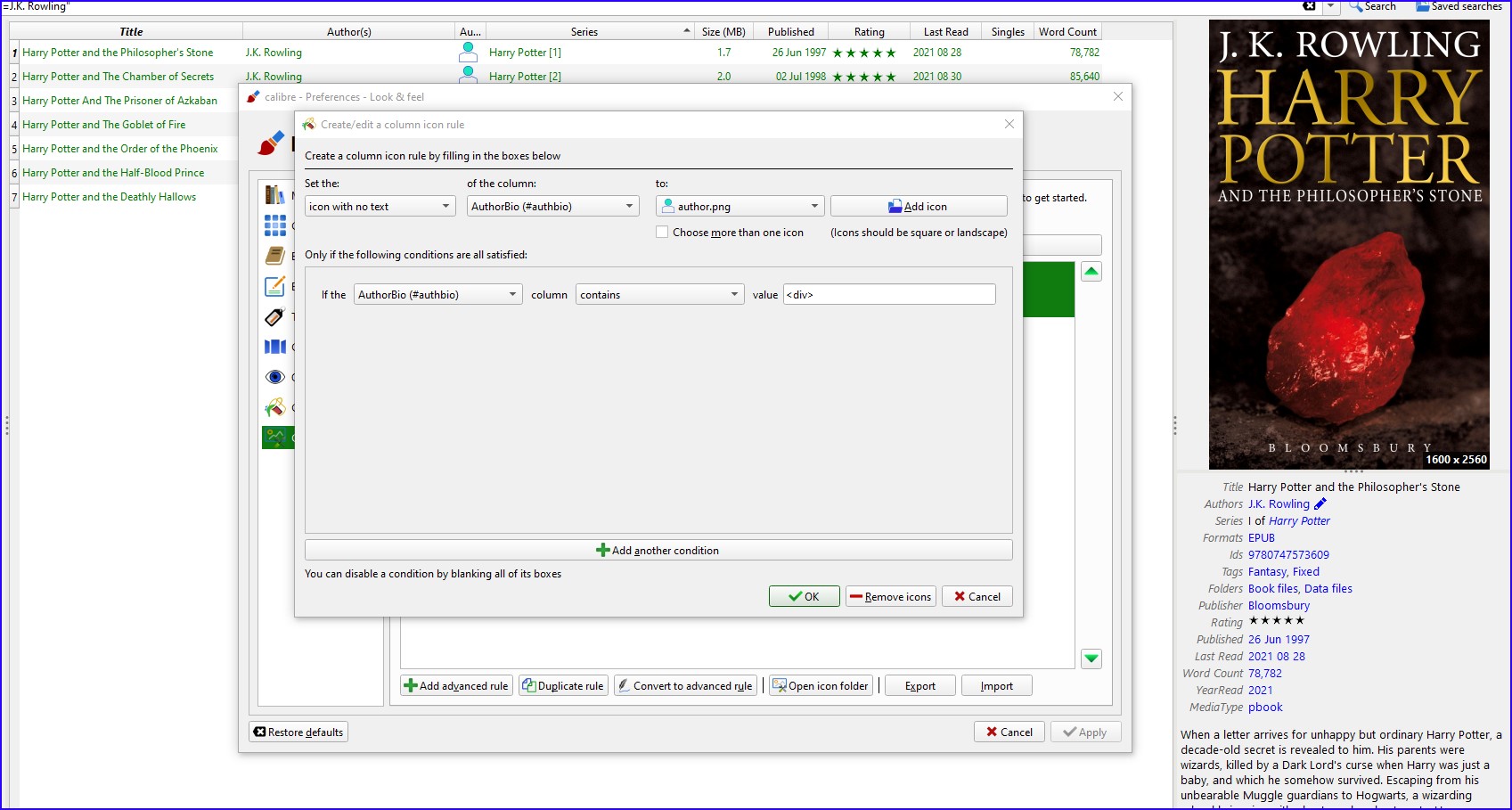Viewport: 1512px width, 810px height.
Task: Sort by Word Count column header
Action: [1068, 31]
